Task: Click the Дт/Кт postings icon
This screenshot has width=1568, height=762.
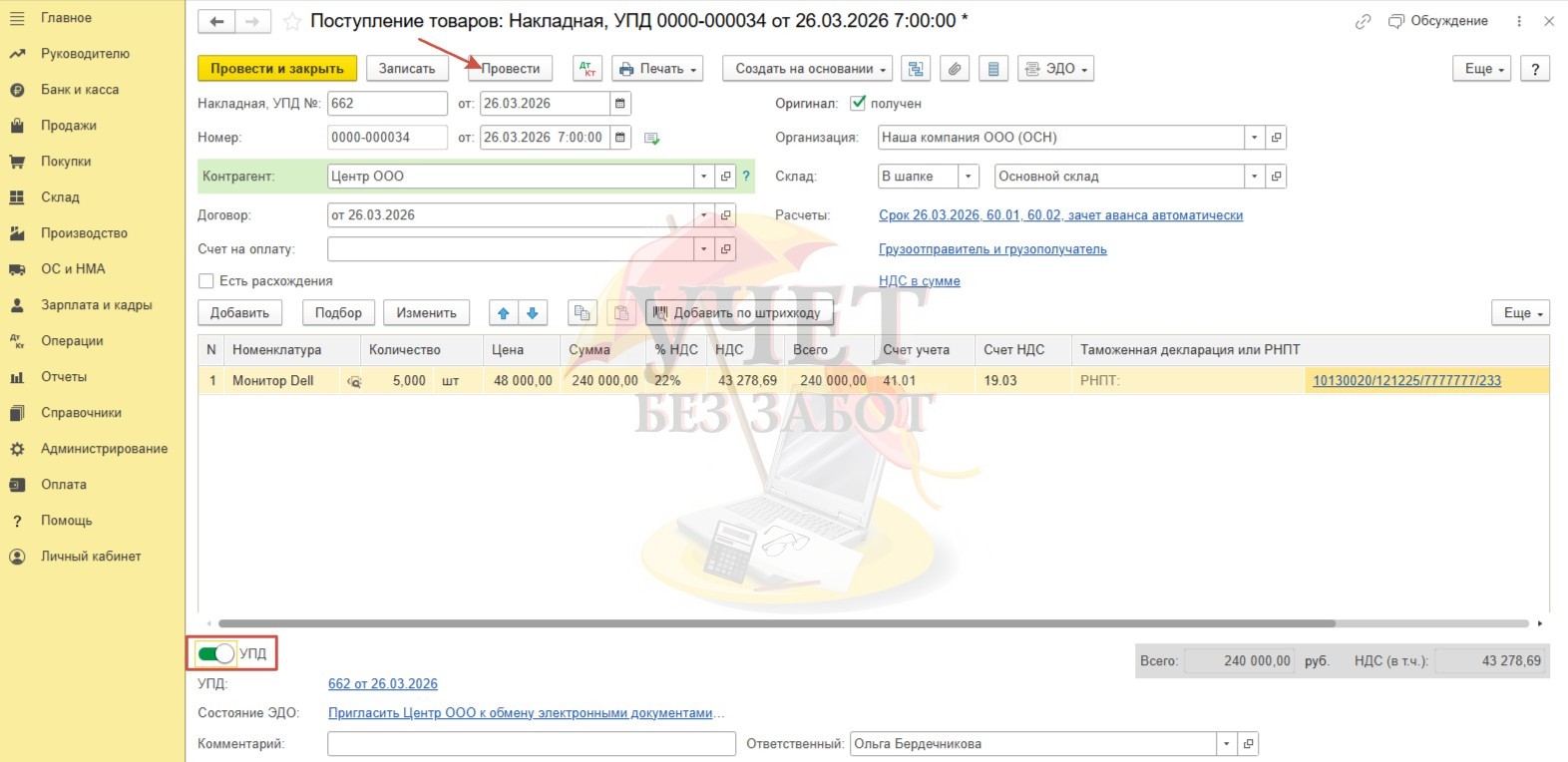Action: pyautogui.click(x=588, y=69)
